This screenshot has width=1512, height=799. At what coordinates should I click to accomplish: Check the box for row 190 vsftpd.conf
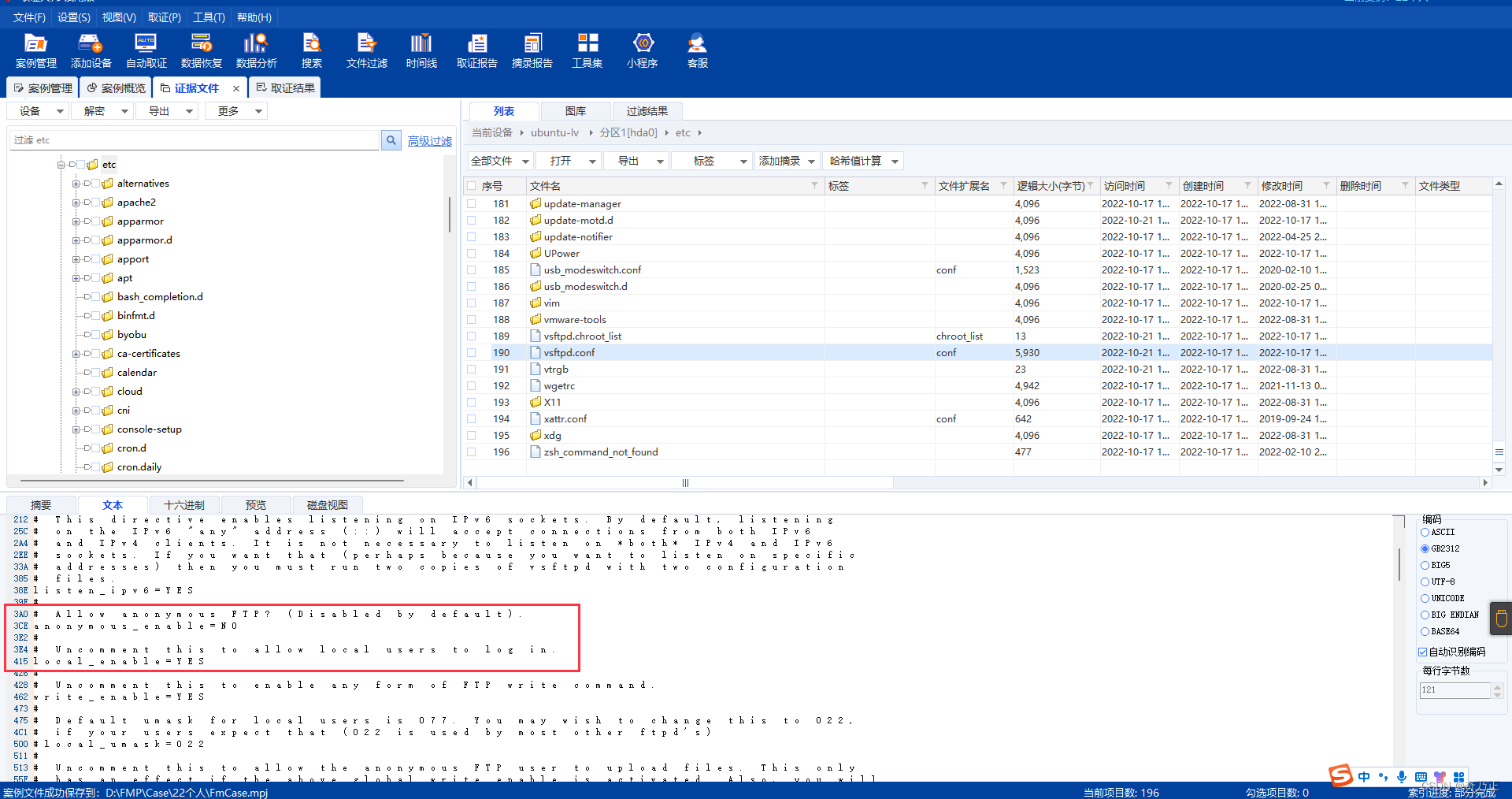472,353
